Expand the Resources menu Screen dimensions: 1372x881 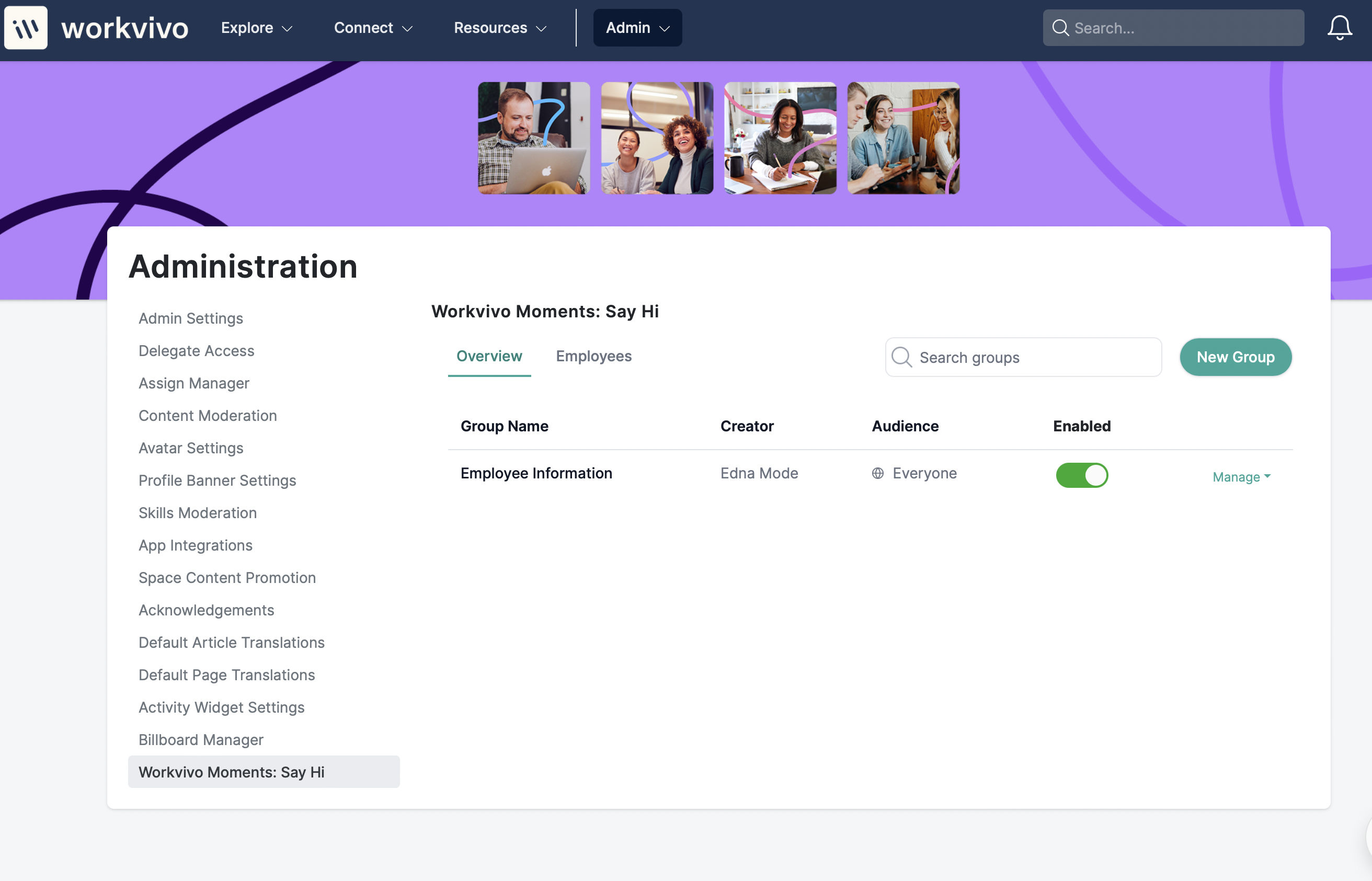[x=500, y=28]
